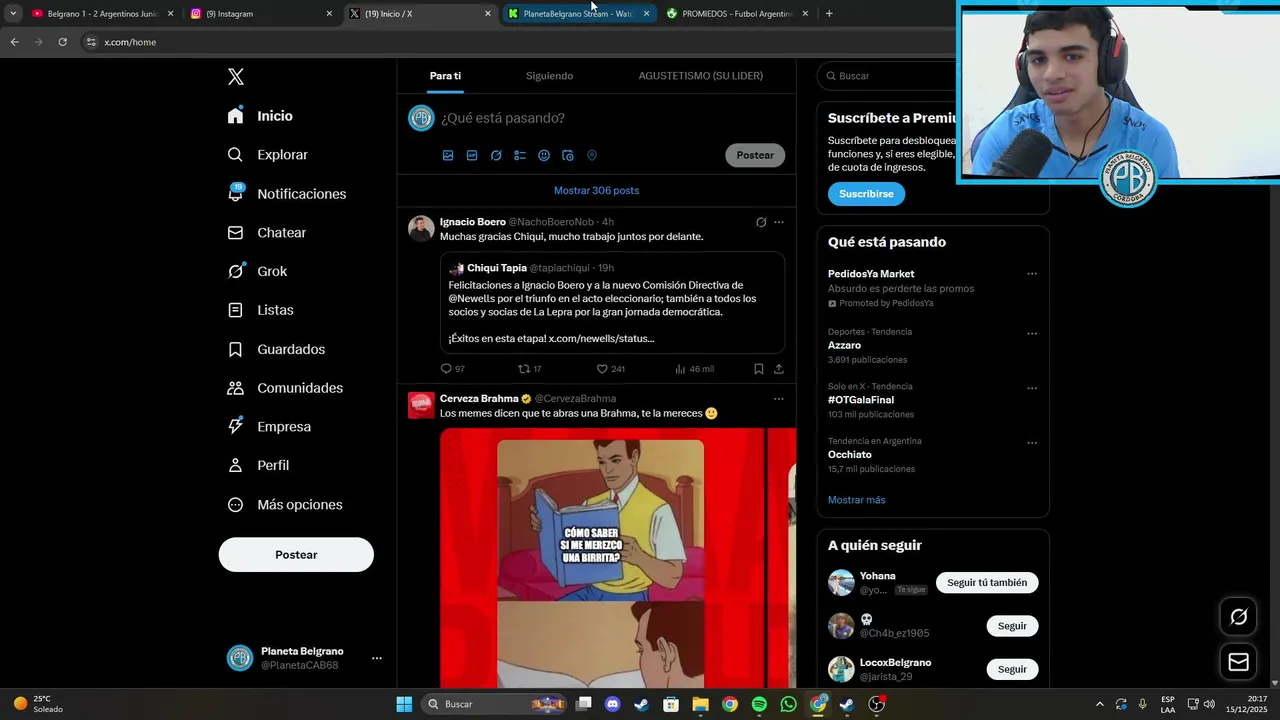Screen dimensions: 1280x720
Task: Like Ignacio Boero's post
Action: pyautogui.click(x=610, y=369)
